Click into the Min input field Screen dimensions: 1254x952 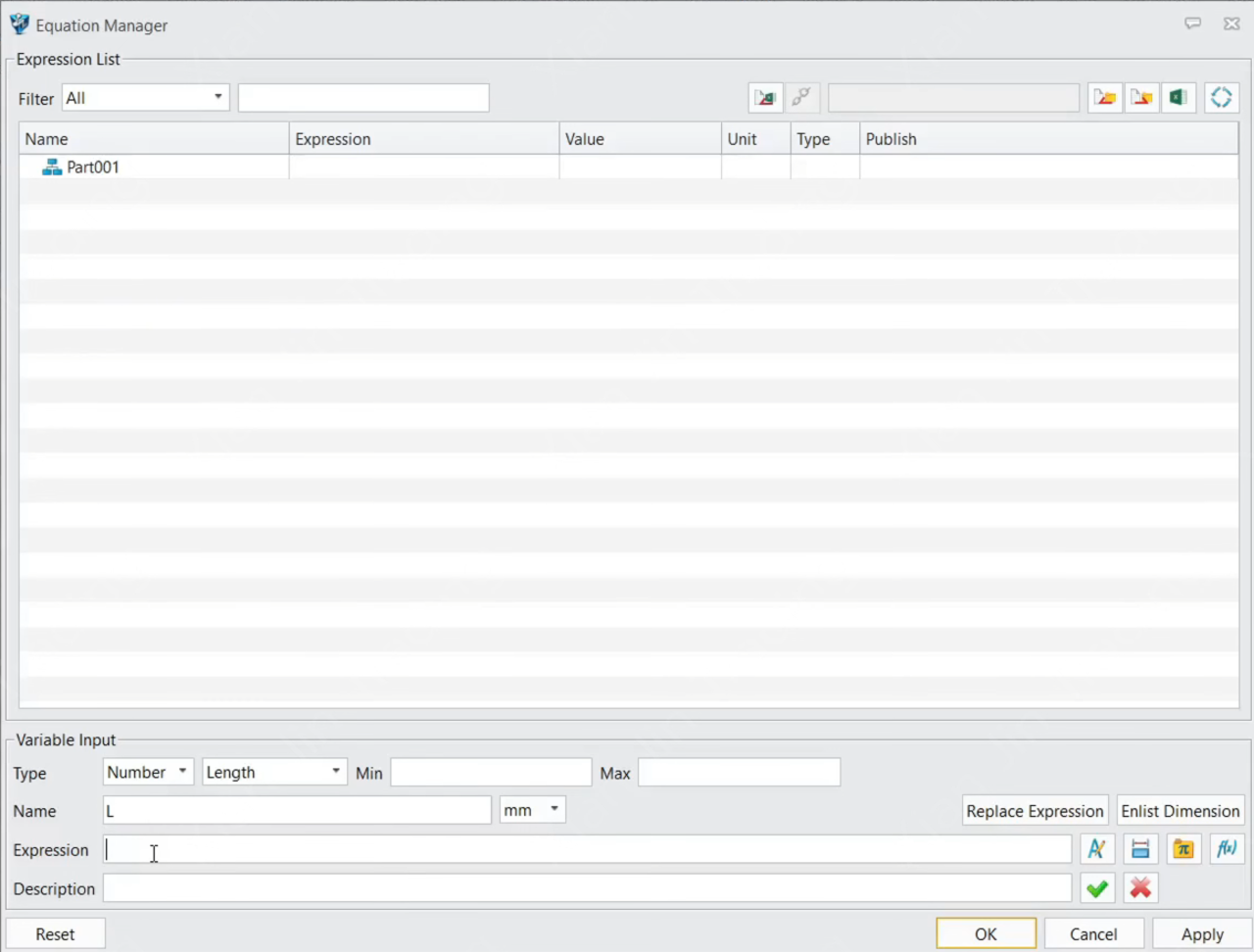pyautogui.click(x=491, y=772)
